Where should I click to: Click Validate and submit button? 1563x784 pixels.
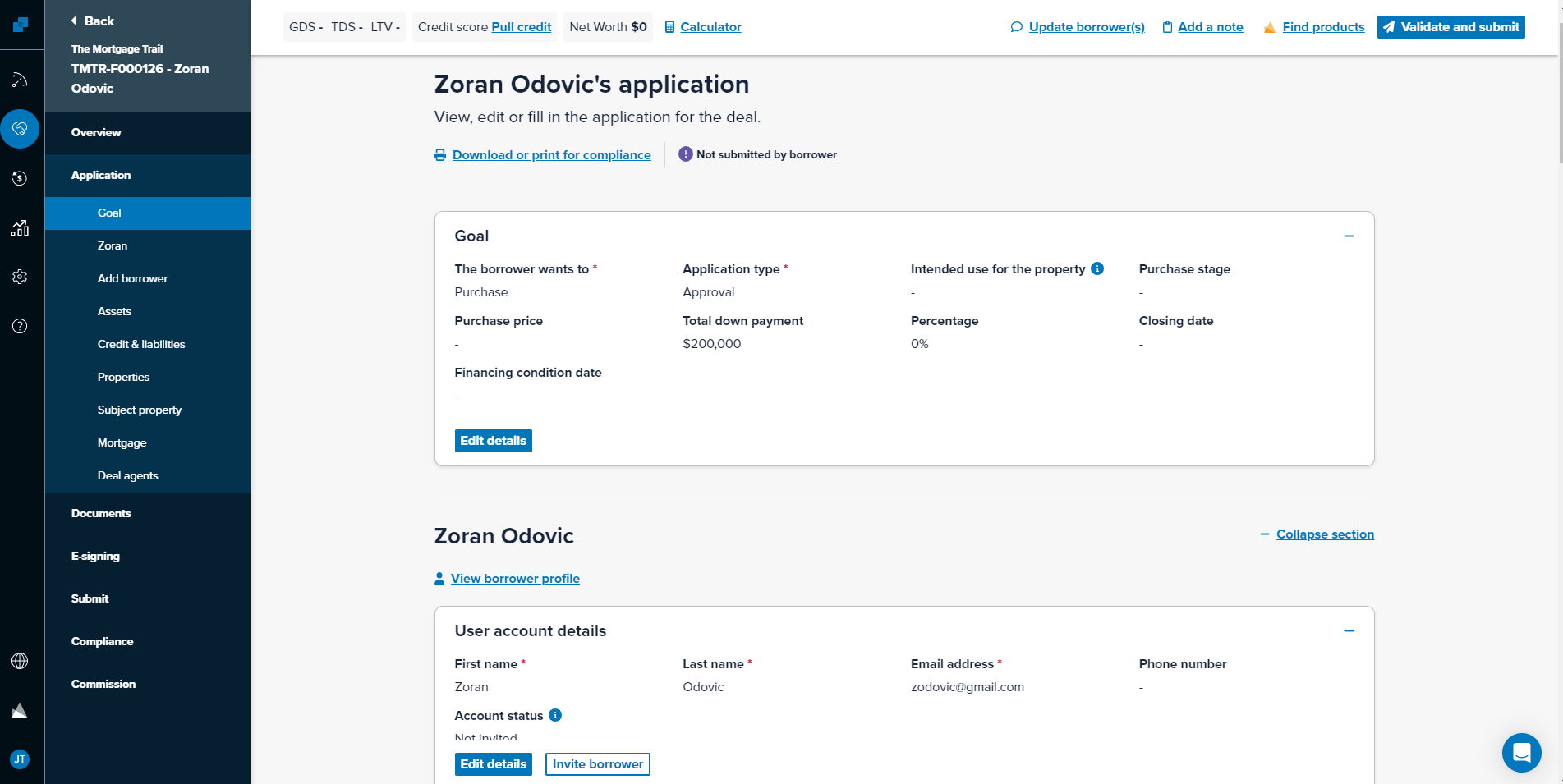1450,27
